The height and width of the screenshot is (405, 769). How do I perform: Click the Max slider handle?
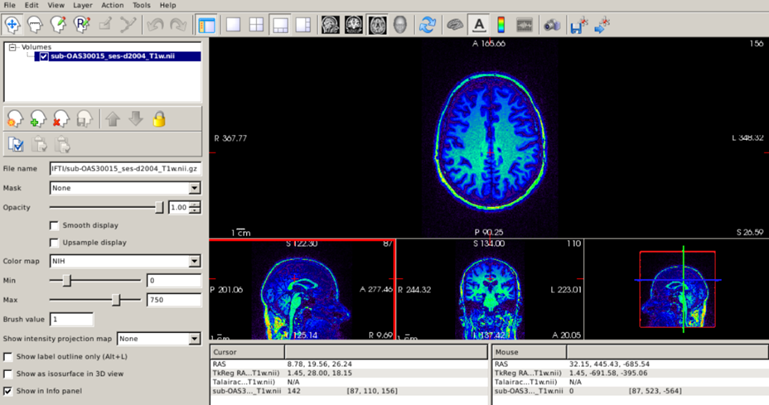click(116, 300)
